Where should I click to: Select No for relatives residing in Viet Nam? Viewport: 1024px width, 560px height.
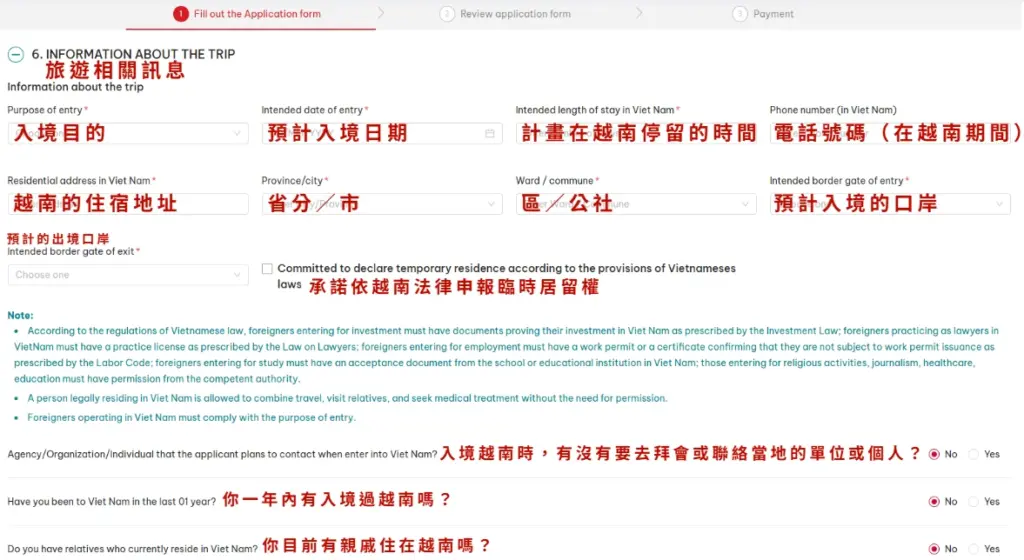[934, 549]
